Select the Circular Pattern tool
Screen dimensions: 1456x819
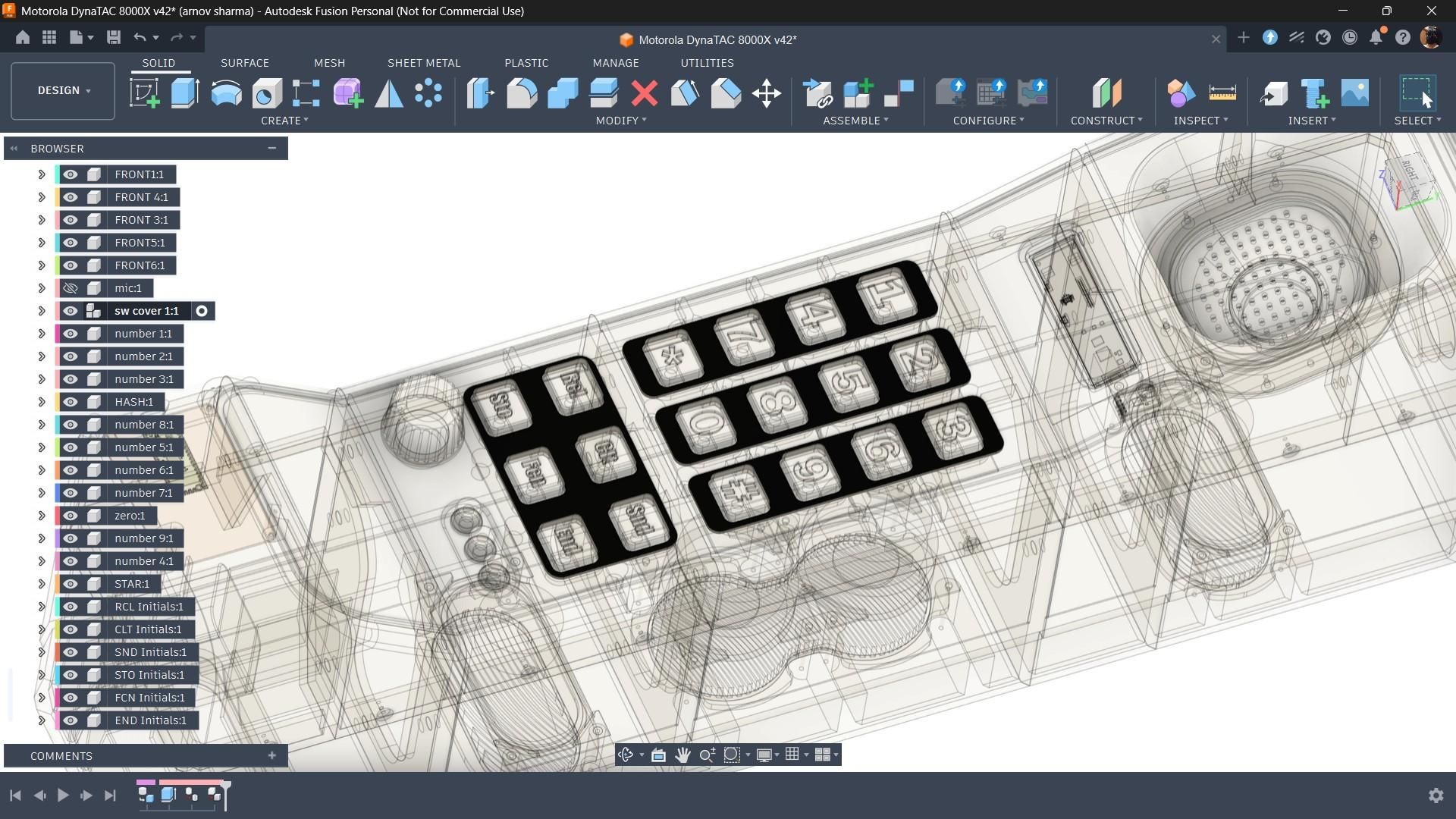[428, 93]
